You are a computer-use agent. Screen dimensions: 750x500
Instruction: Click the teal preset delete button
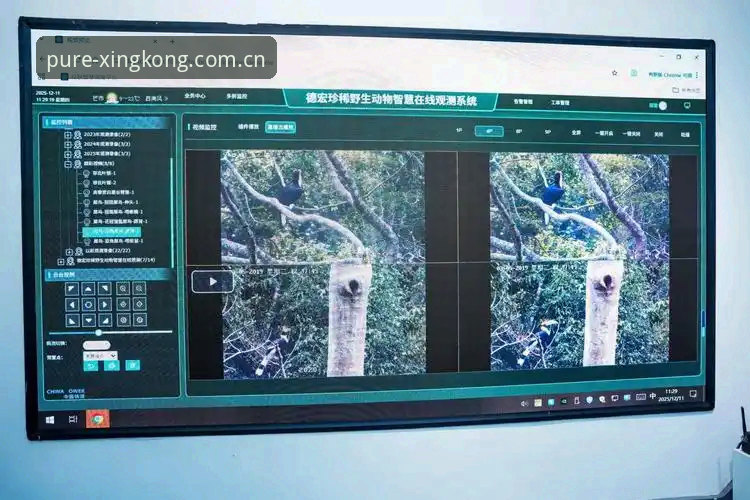132,366
